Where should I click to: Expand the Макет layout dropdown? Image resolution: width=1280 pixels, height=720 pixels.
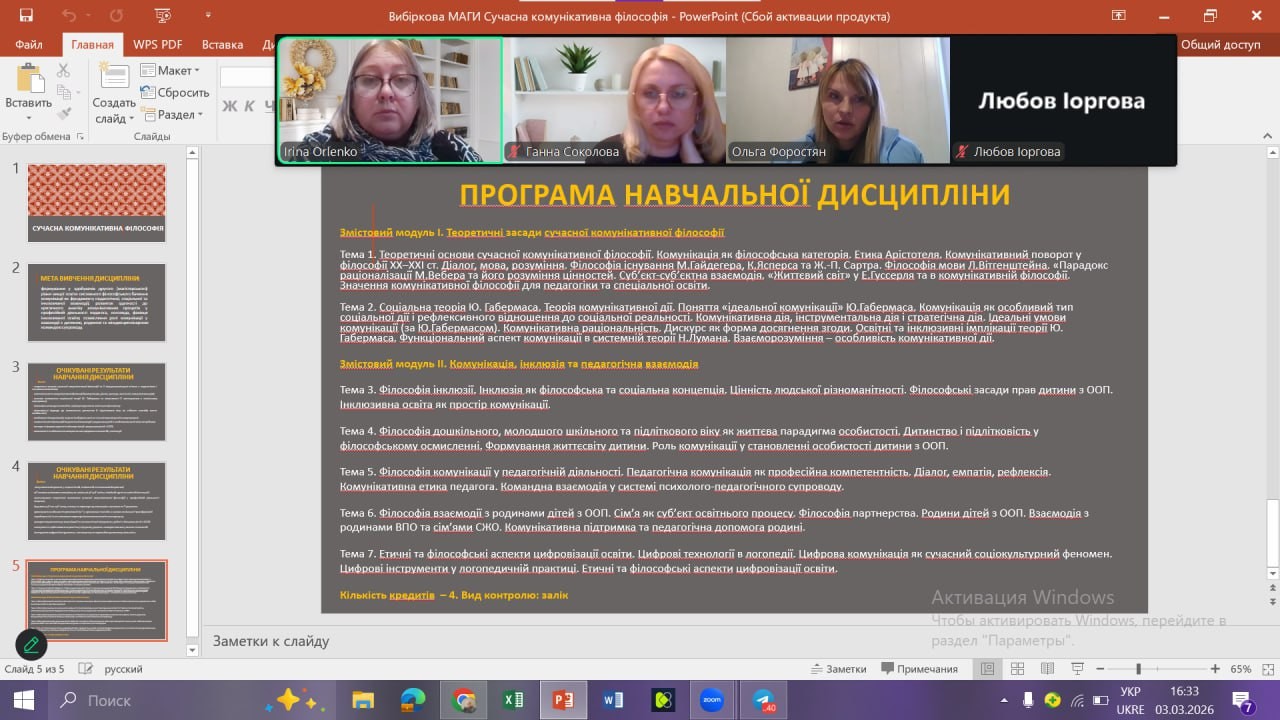coord(170,70)
